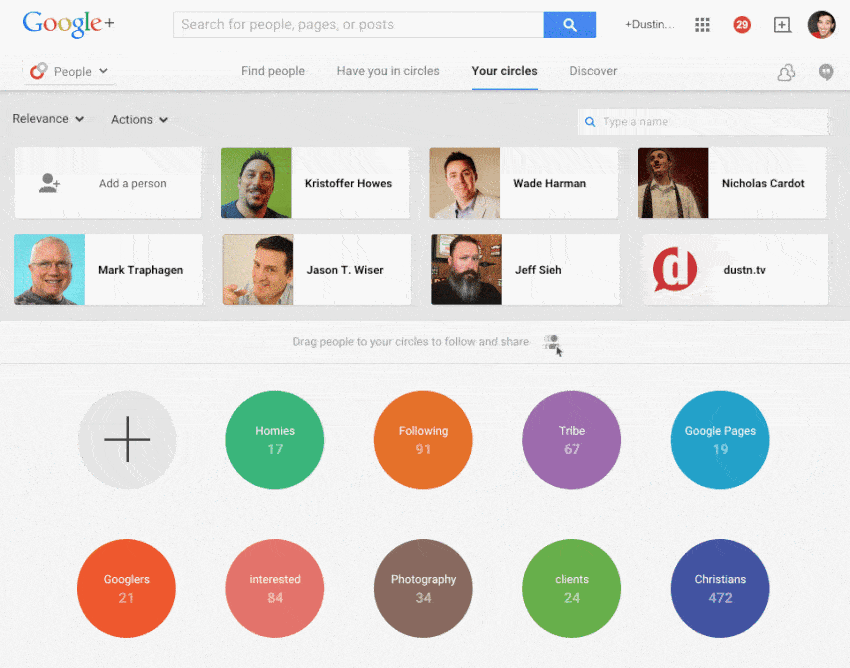
Task: Open the Google apps grid icon
Action: (702, 24)
